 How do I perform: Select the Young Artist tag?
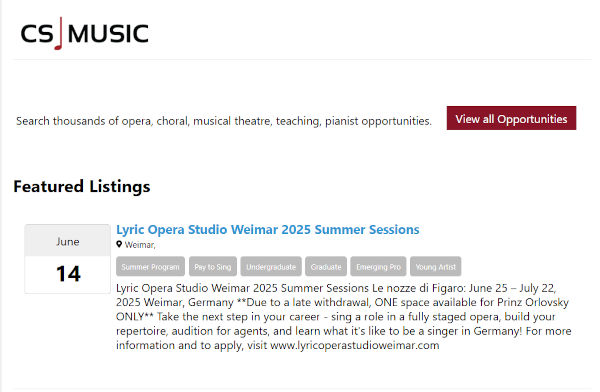click(436, 266)
